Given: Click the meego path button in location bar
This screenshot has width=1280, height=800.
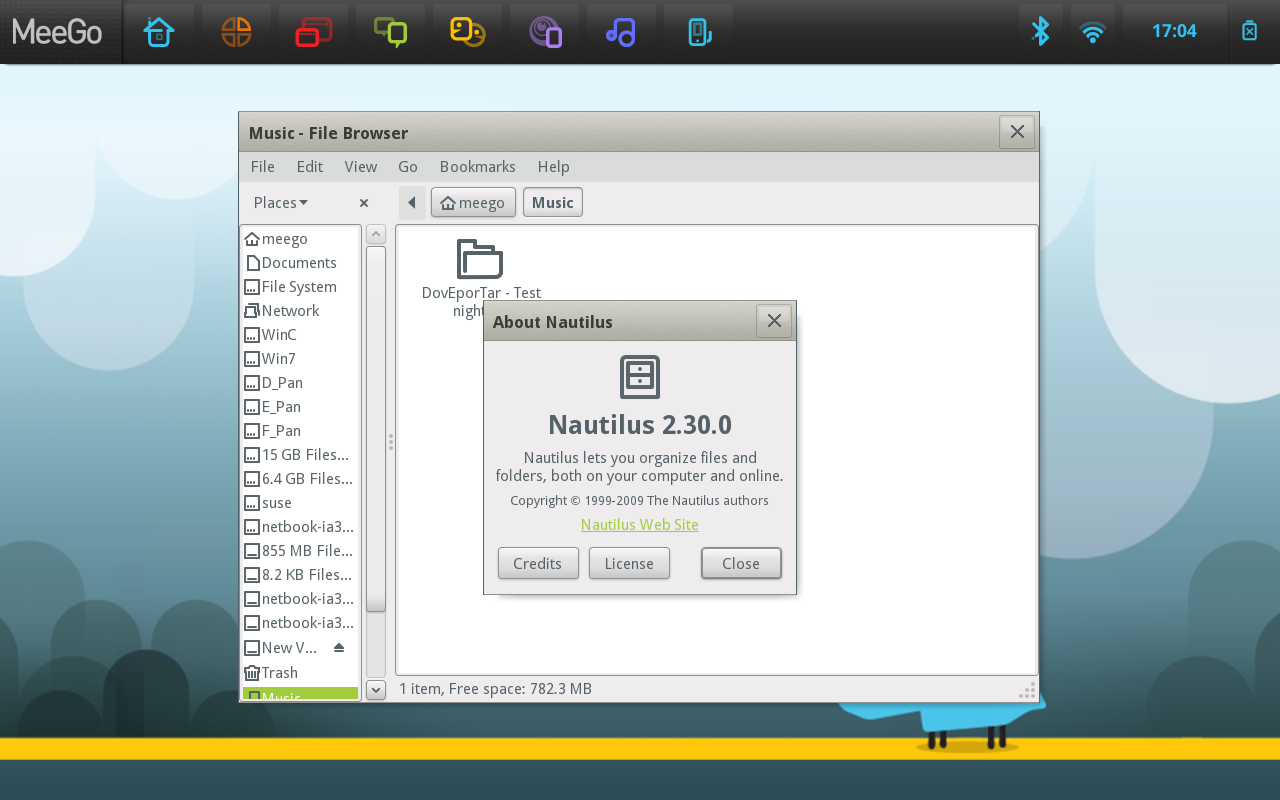Looking at the screenshot, I should (473, 203).
